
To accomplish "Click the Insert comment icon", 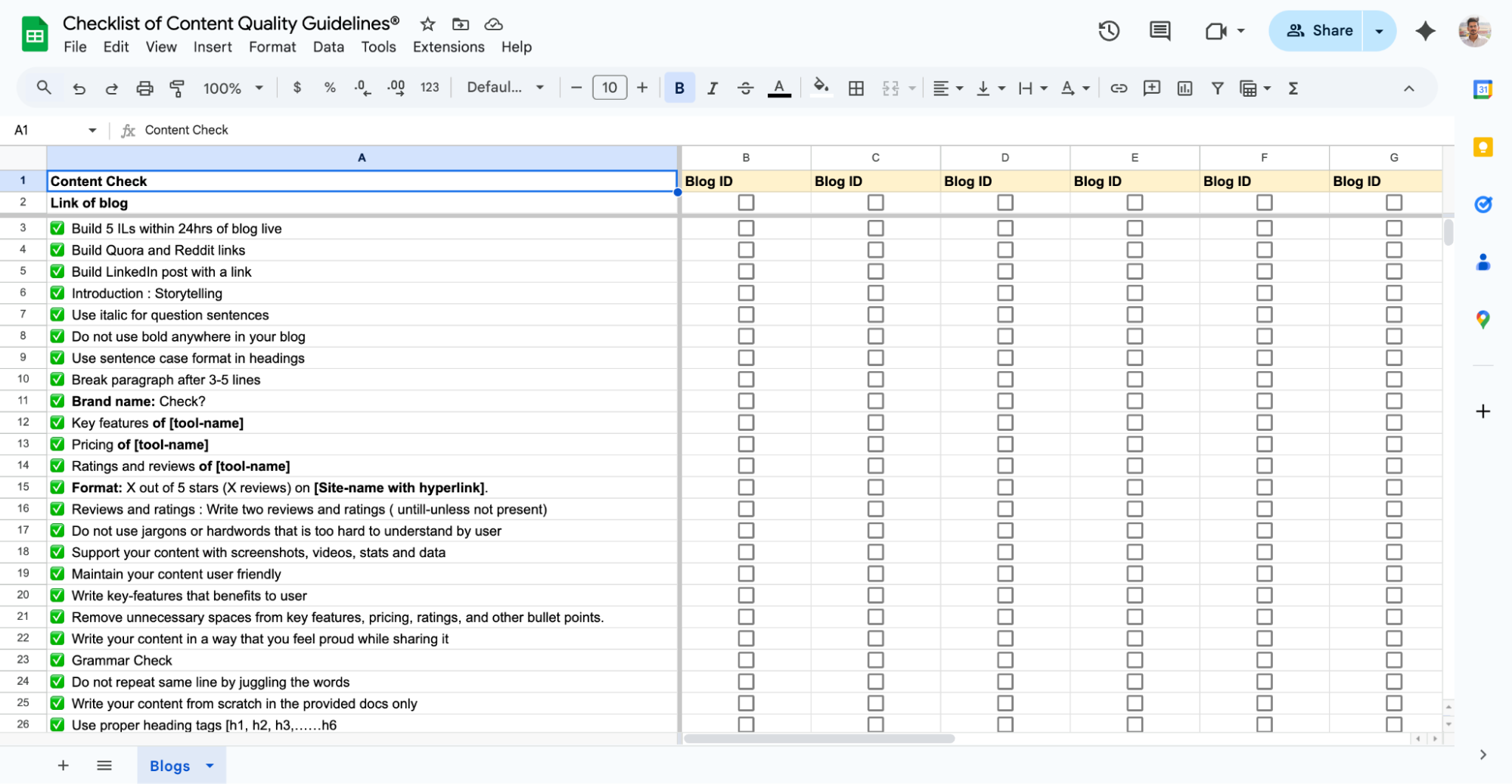I will click(x=1151, y=88).
